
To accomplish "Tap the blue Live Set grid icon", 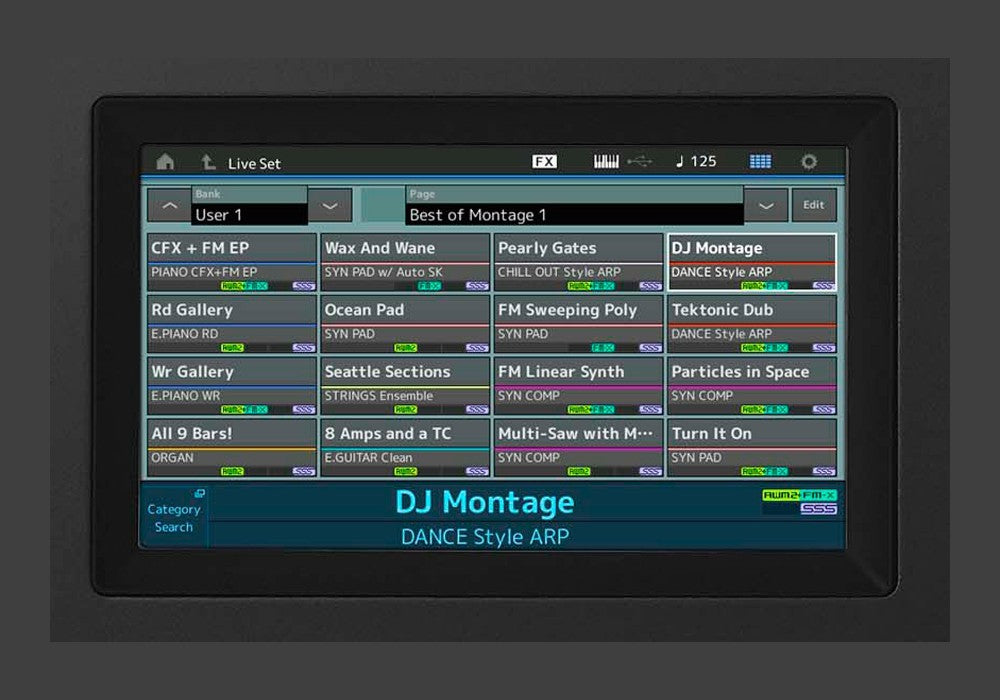I will point(760,162).
